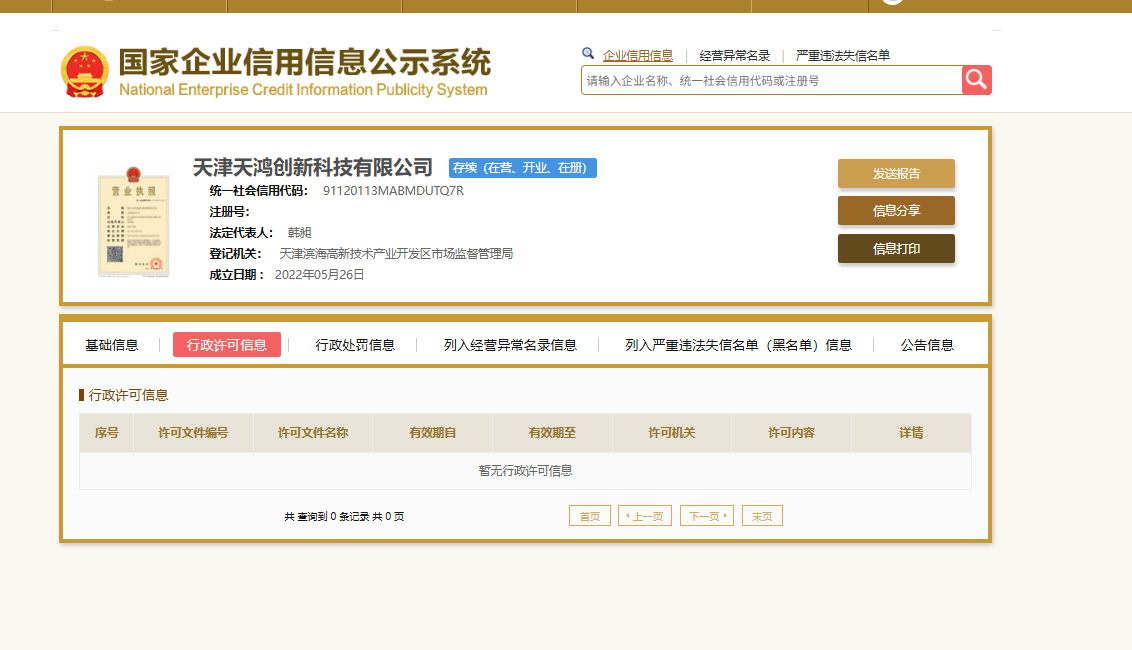
Task: Click the credit code 91120113MABMDUTQ7R
Action: click(x=393, y=191)
